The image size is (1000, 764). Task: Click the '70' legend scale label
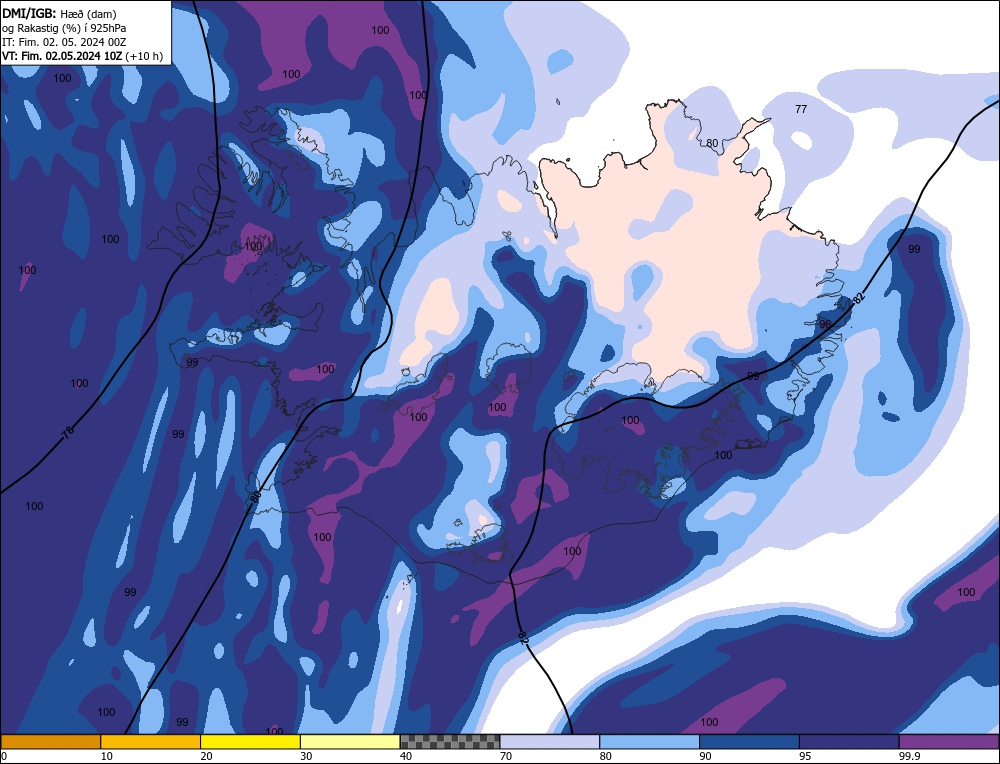pos(506,756)
